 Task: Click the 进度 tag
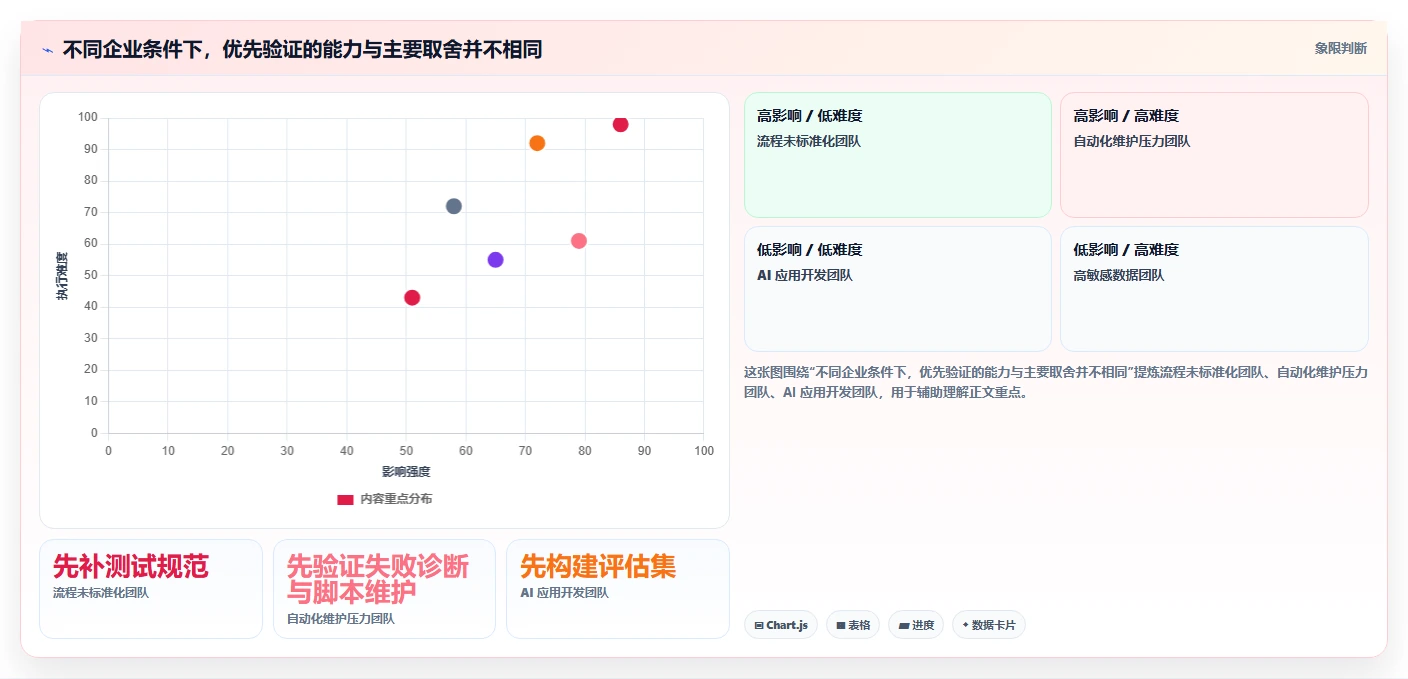915,625
